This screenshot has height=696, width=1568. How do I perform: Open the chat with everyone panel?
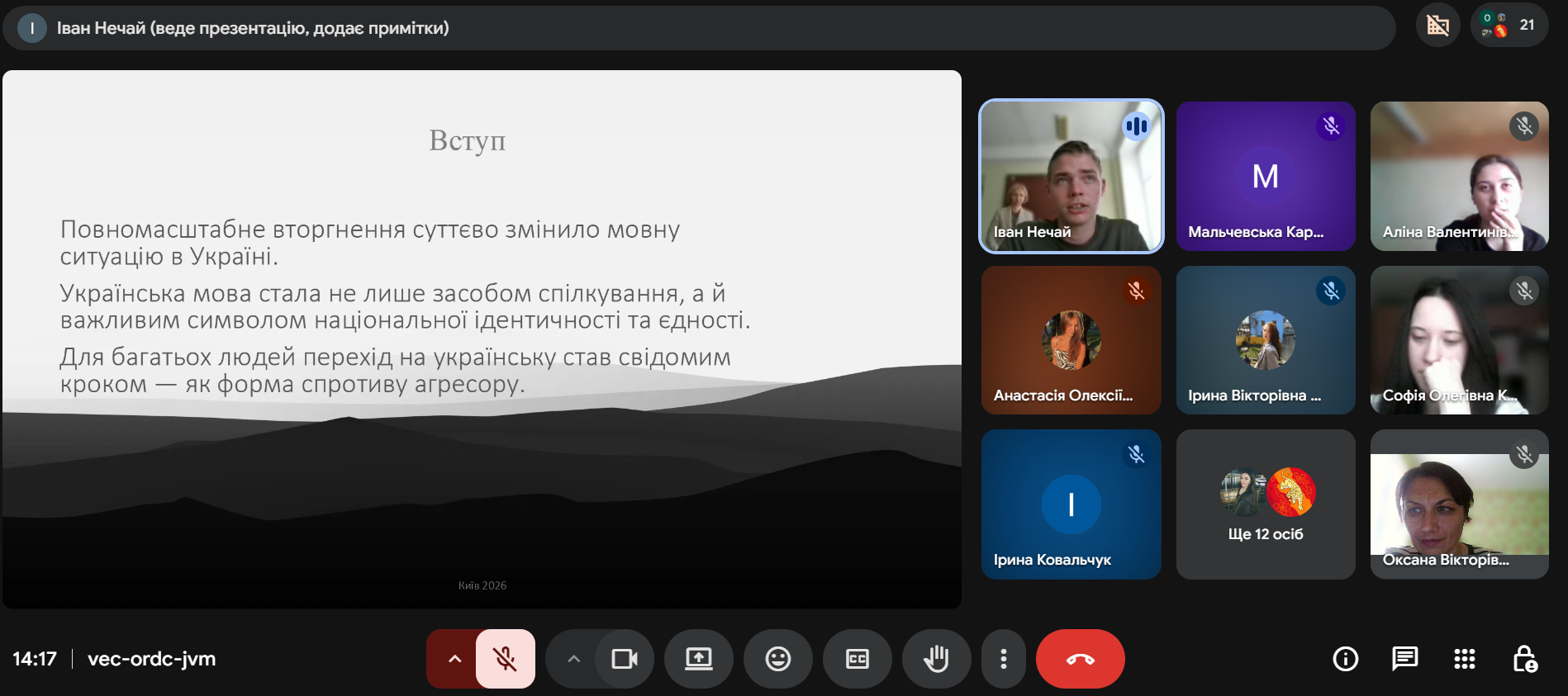click(x=1404, y=659)
